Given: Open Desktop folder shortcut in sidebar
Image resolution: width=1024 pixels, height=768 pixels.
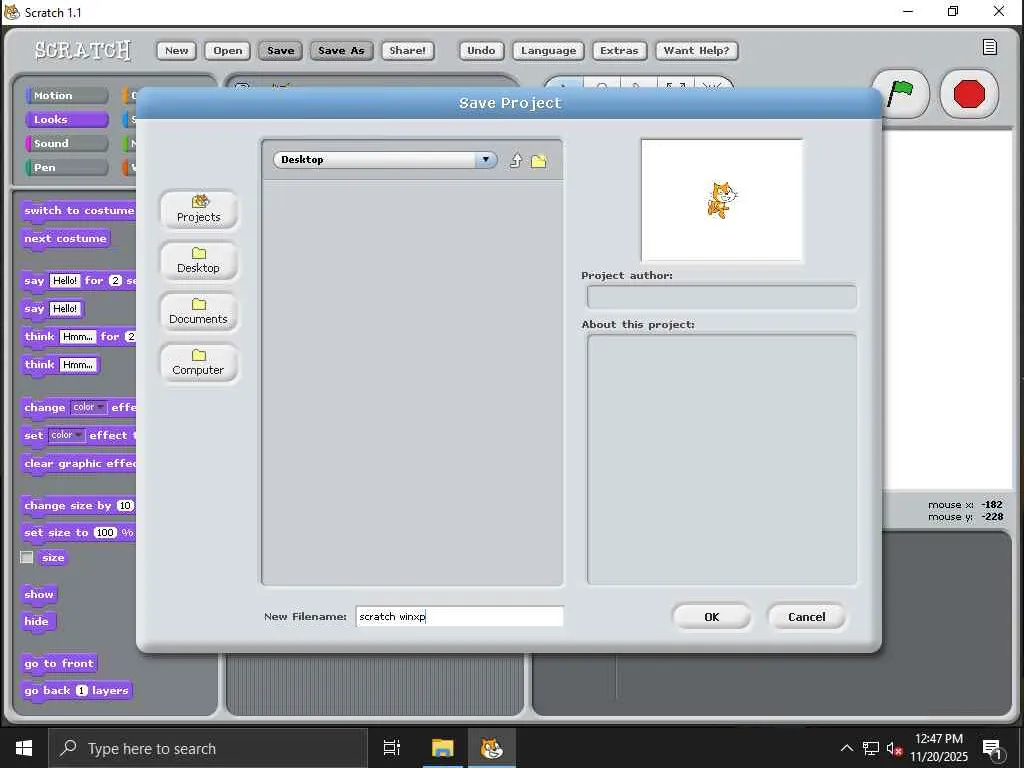Looking at the screenshot, I should click(x=199, y=261).
